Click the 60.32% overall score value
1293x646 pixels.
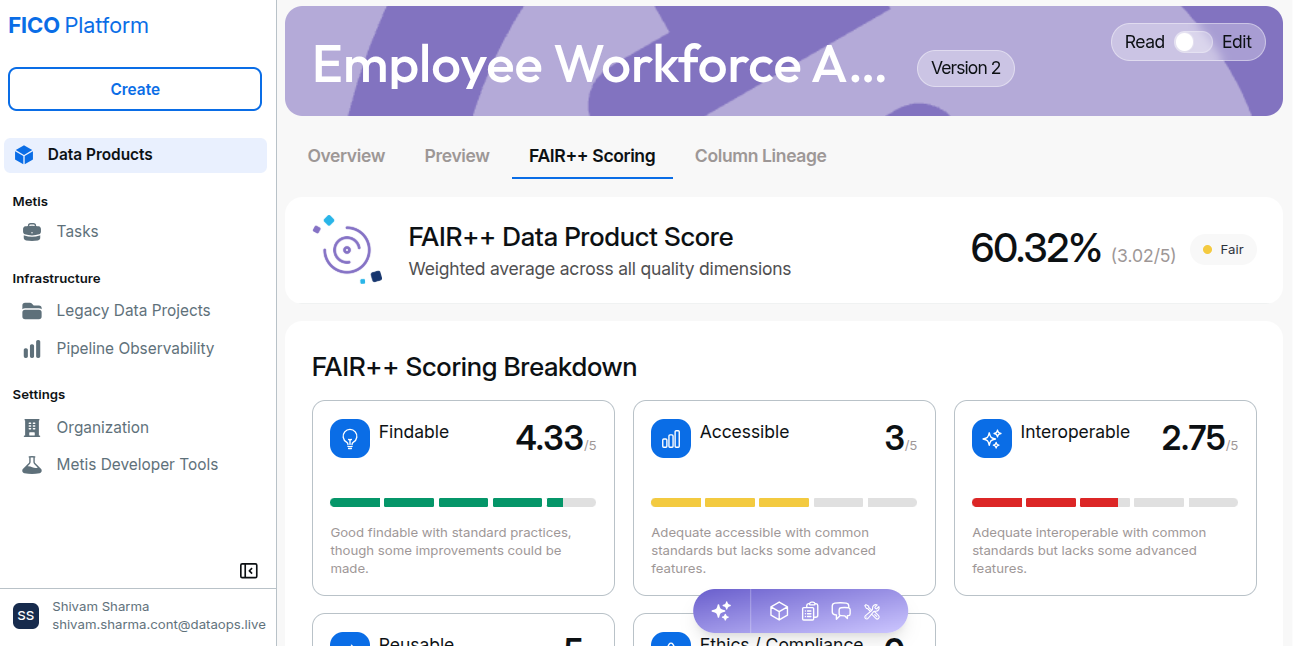click(1035, 249)
